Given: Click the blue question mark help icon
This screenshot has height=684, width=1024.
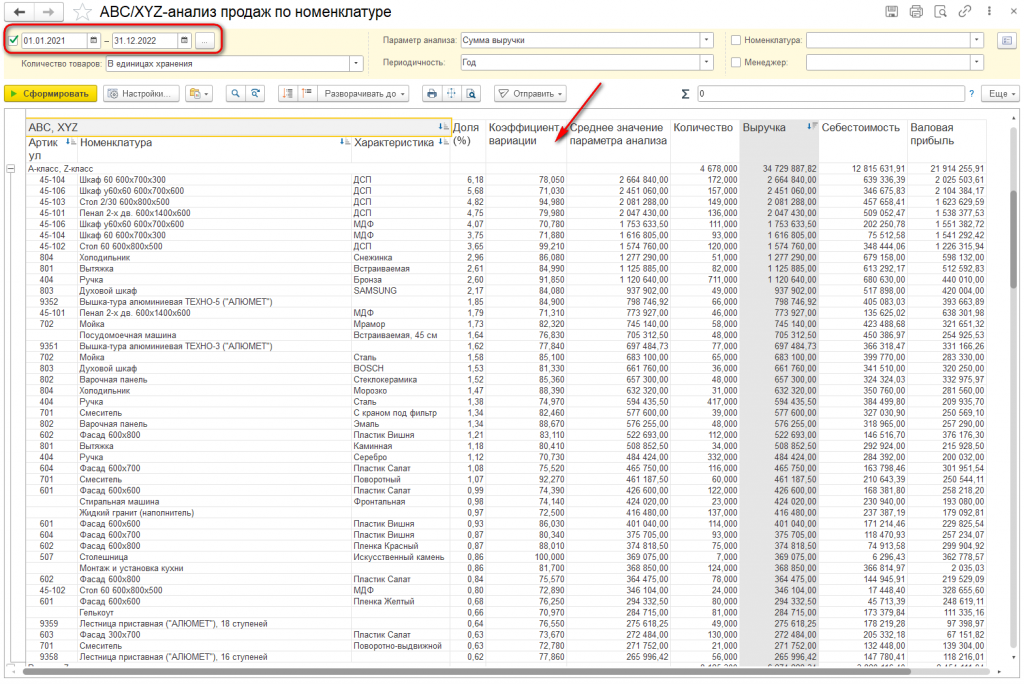Looking at the screenshot, I should 972,94.
